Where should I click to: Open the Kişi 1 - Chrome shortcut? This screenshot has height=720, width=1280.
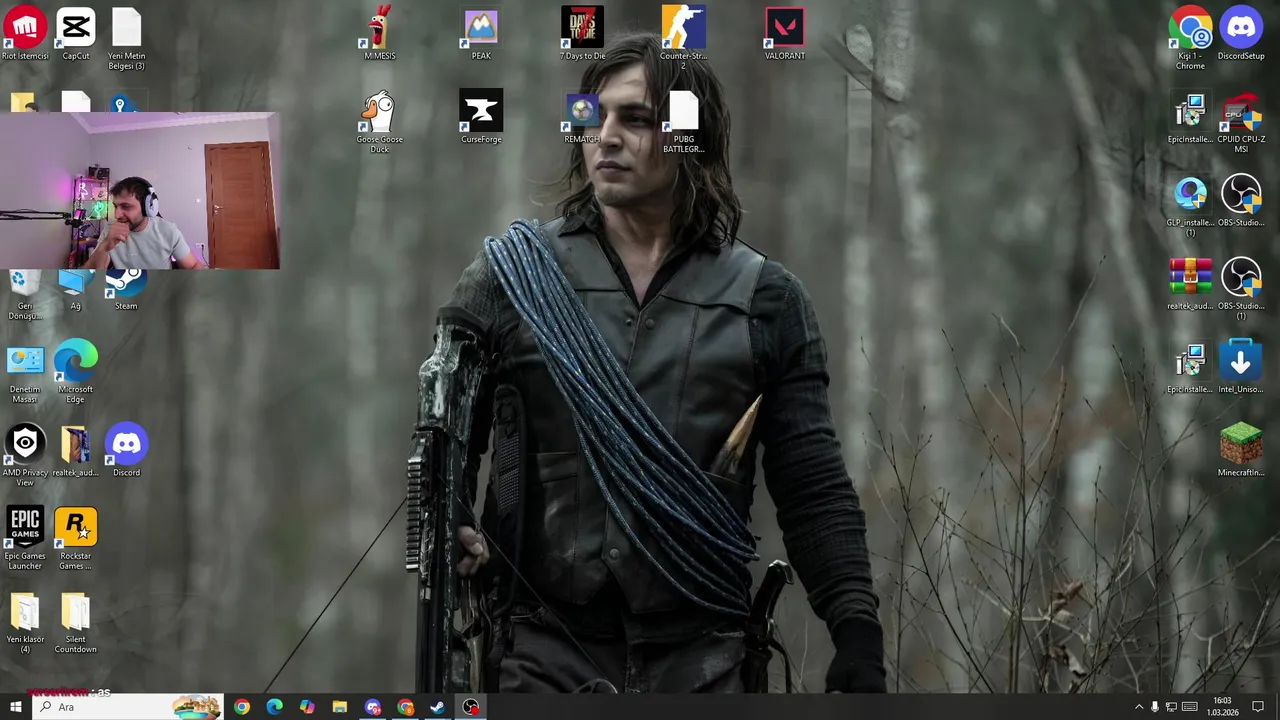[x=1190, y=38]
